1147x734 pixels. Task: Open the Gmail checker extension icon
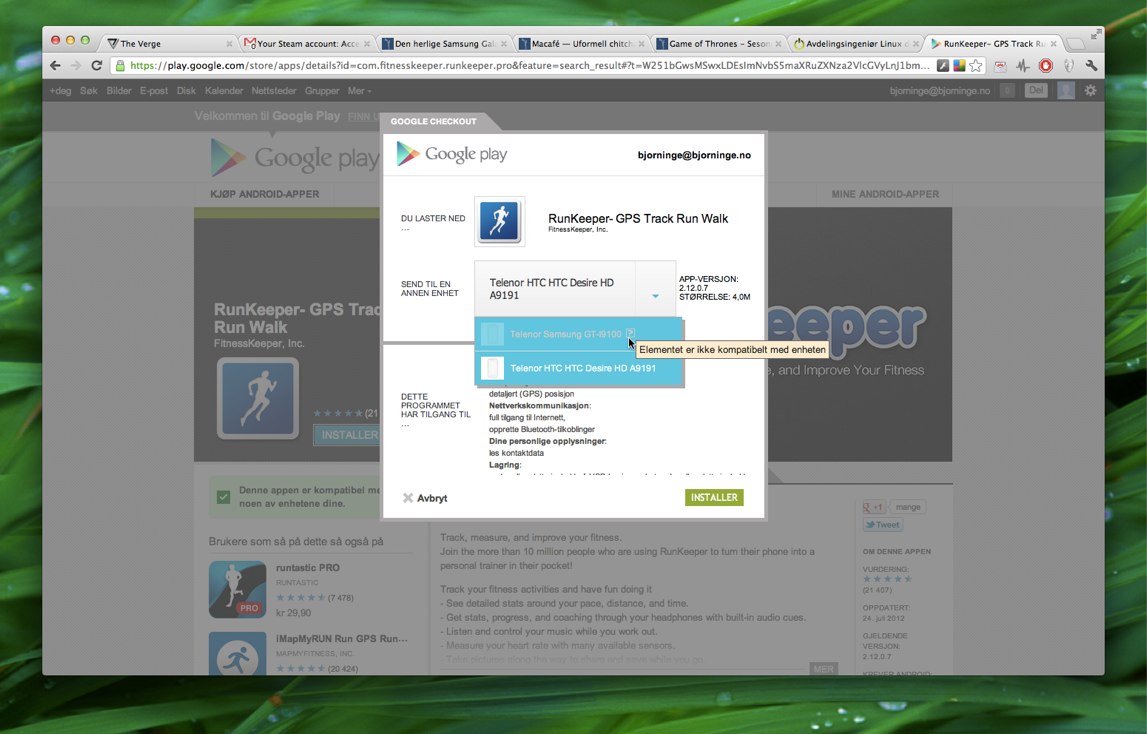click(1000, 66)
